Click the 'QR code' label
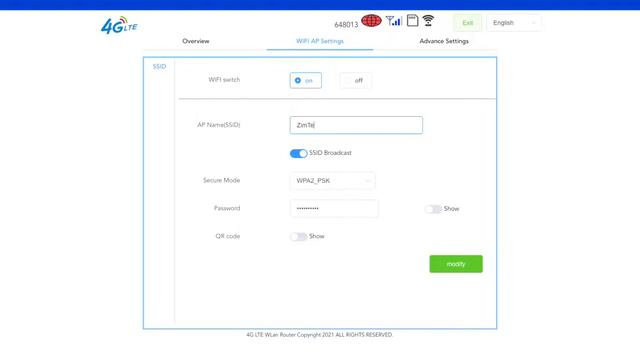 point(228,236)
